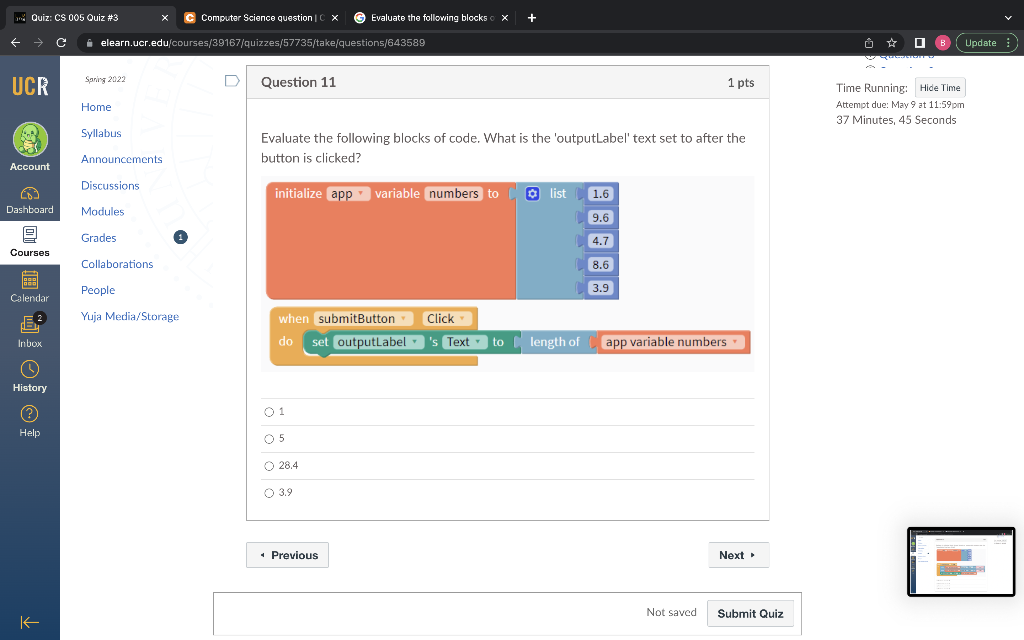The height and width of the screenshot is (640, 1024).
Task: Click the browser forward arrow
Action: pos(39,42)
